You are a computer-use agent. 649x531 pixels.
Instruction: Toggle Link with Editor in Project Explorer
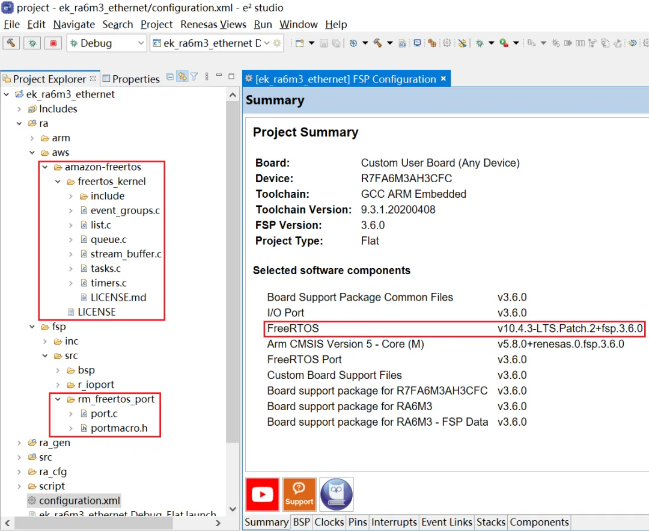(x=182, y=77)
